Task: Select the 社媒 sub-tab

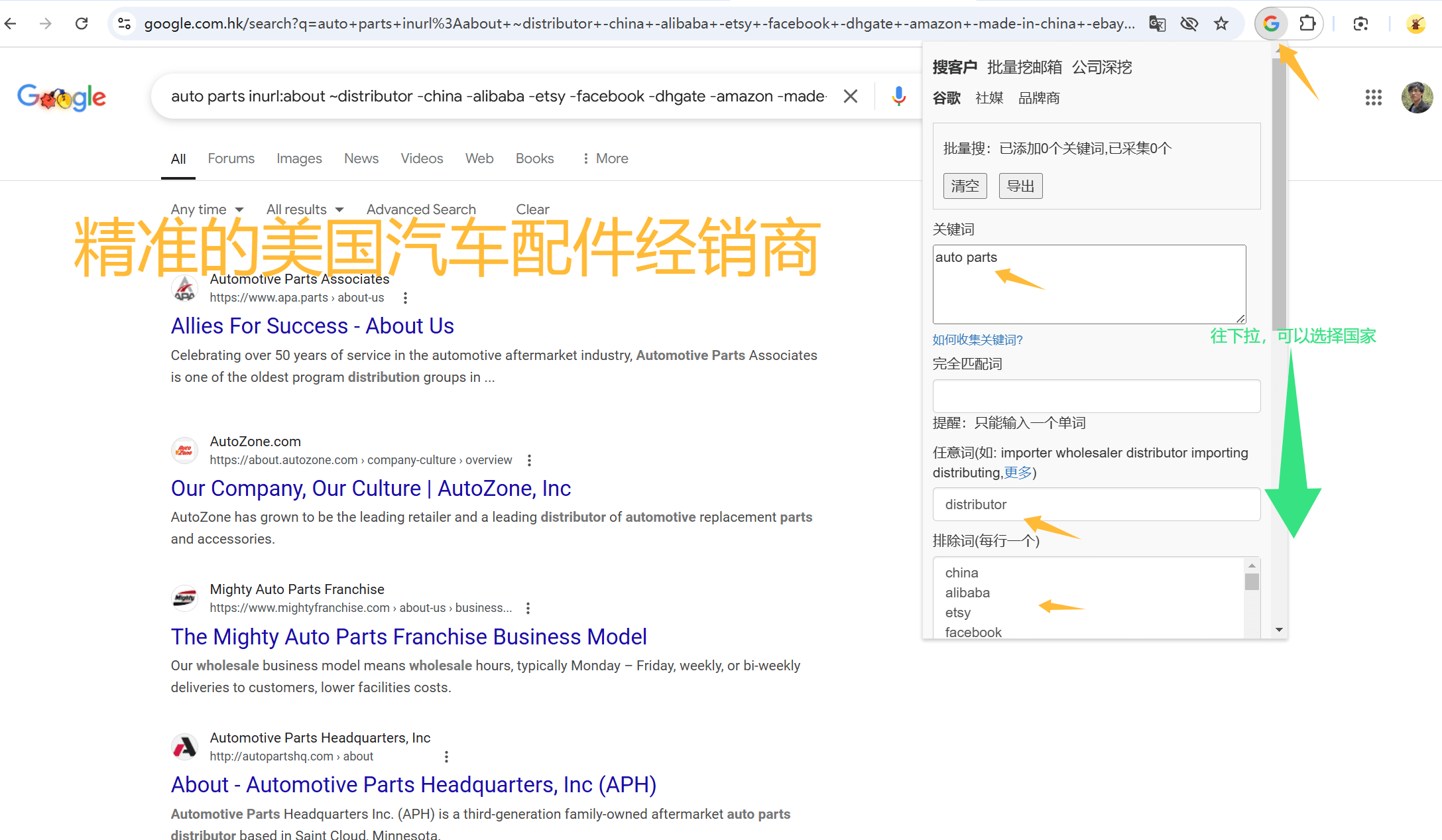Action: 989,98
